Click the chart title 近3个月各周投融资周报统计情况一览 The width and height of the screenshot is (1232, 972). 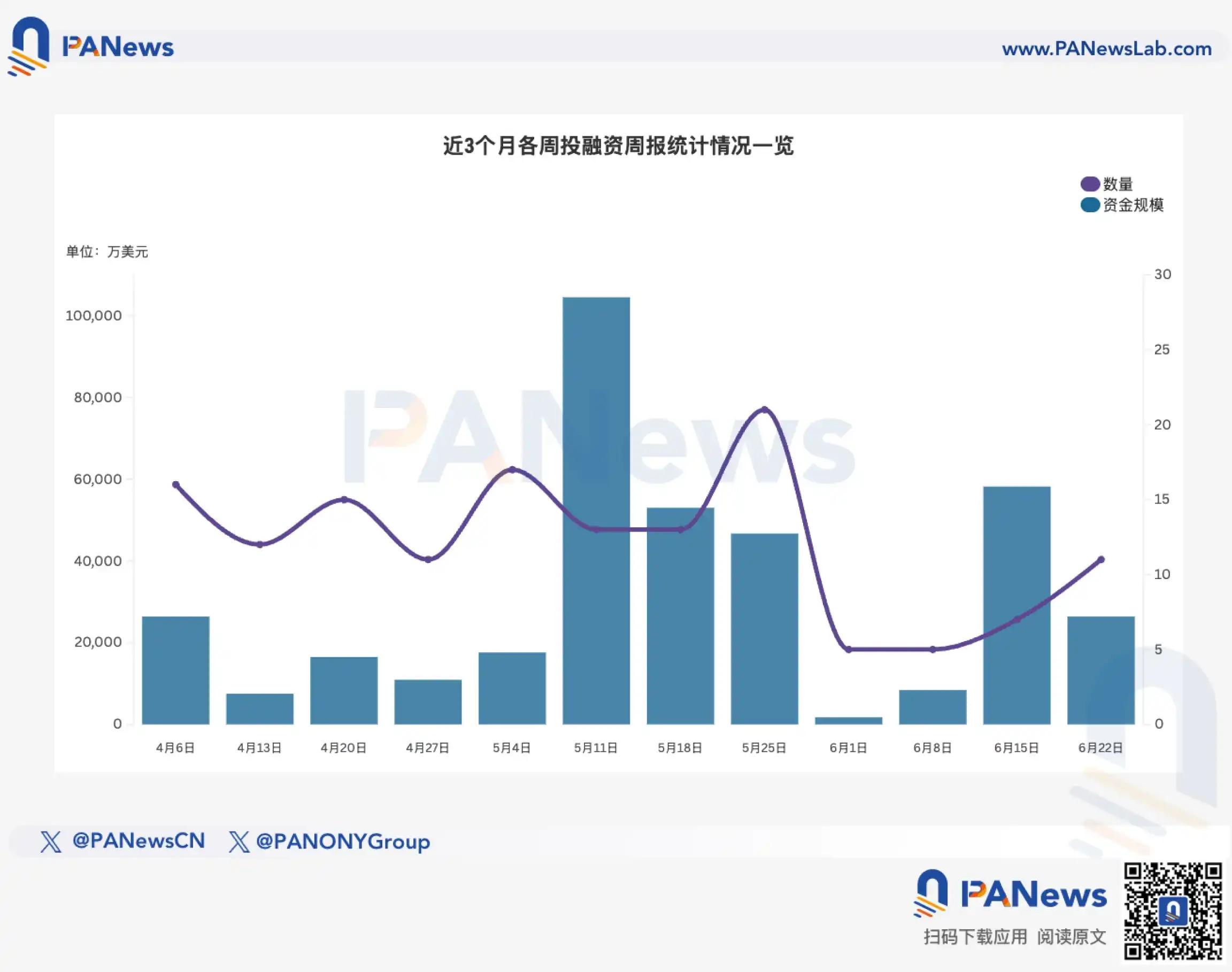[x=618, y=145]
